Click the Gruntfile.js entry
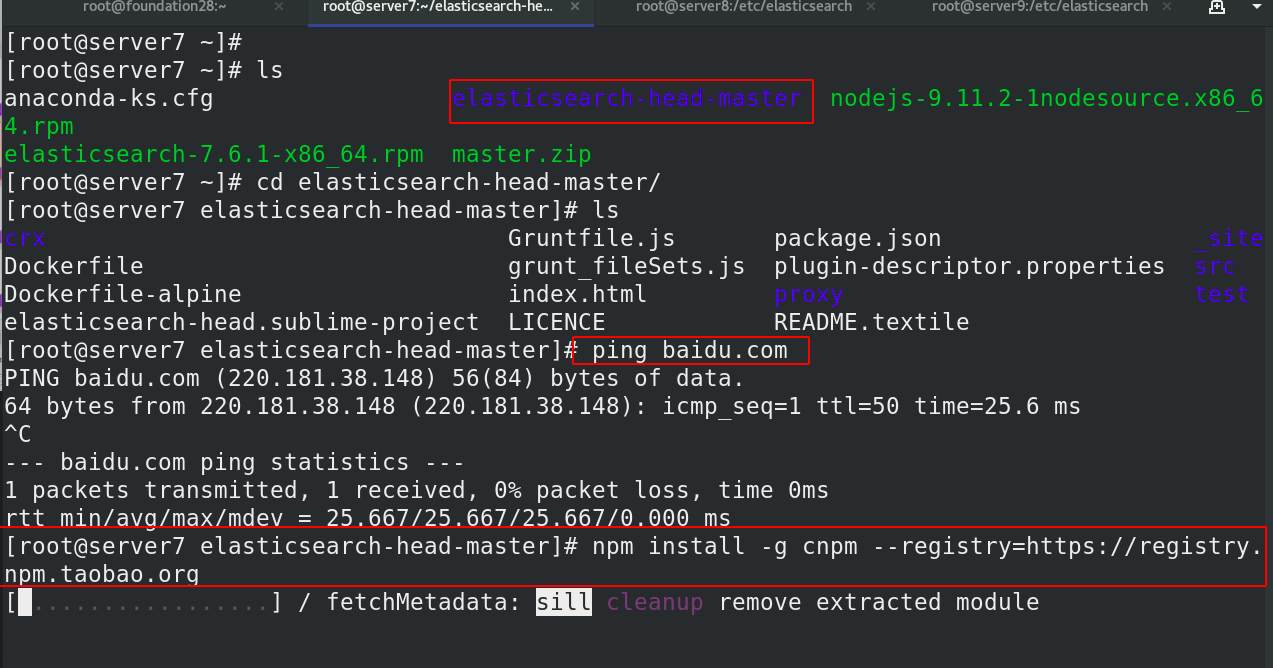 592,239
